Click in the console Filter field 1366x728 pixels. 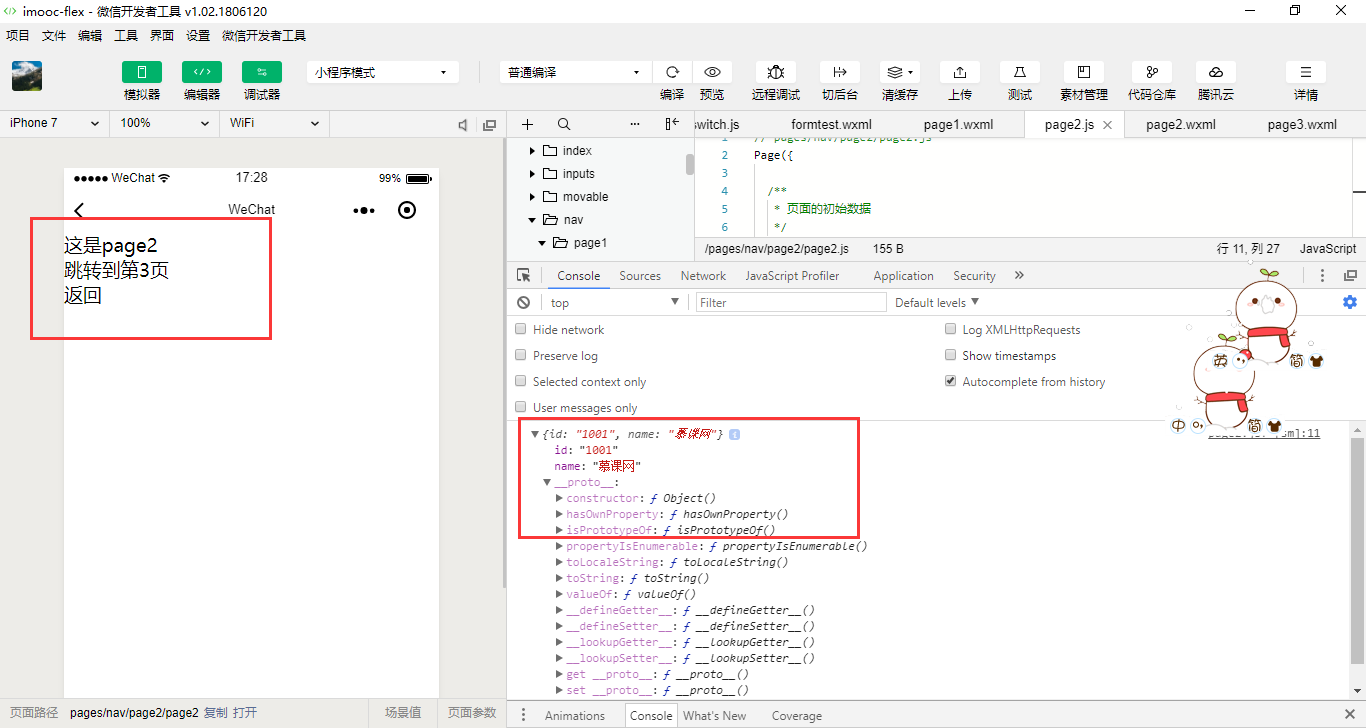tap(791, 302)
